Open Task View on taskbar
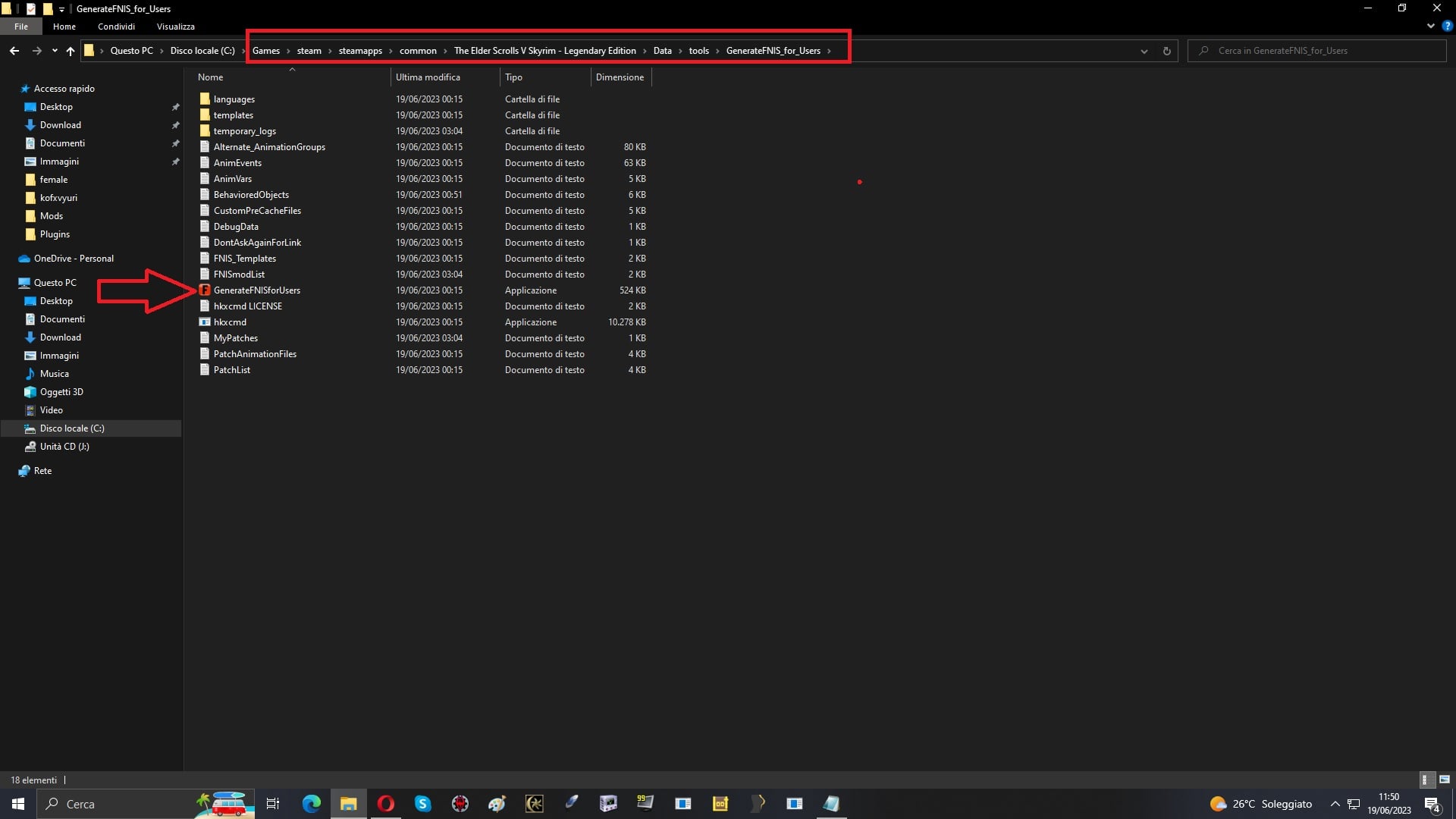This screenshot has width=1456, height=819. 273,804
